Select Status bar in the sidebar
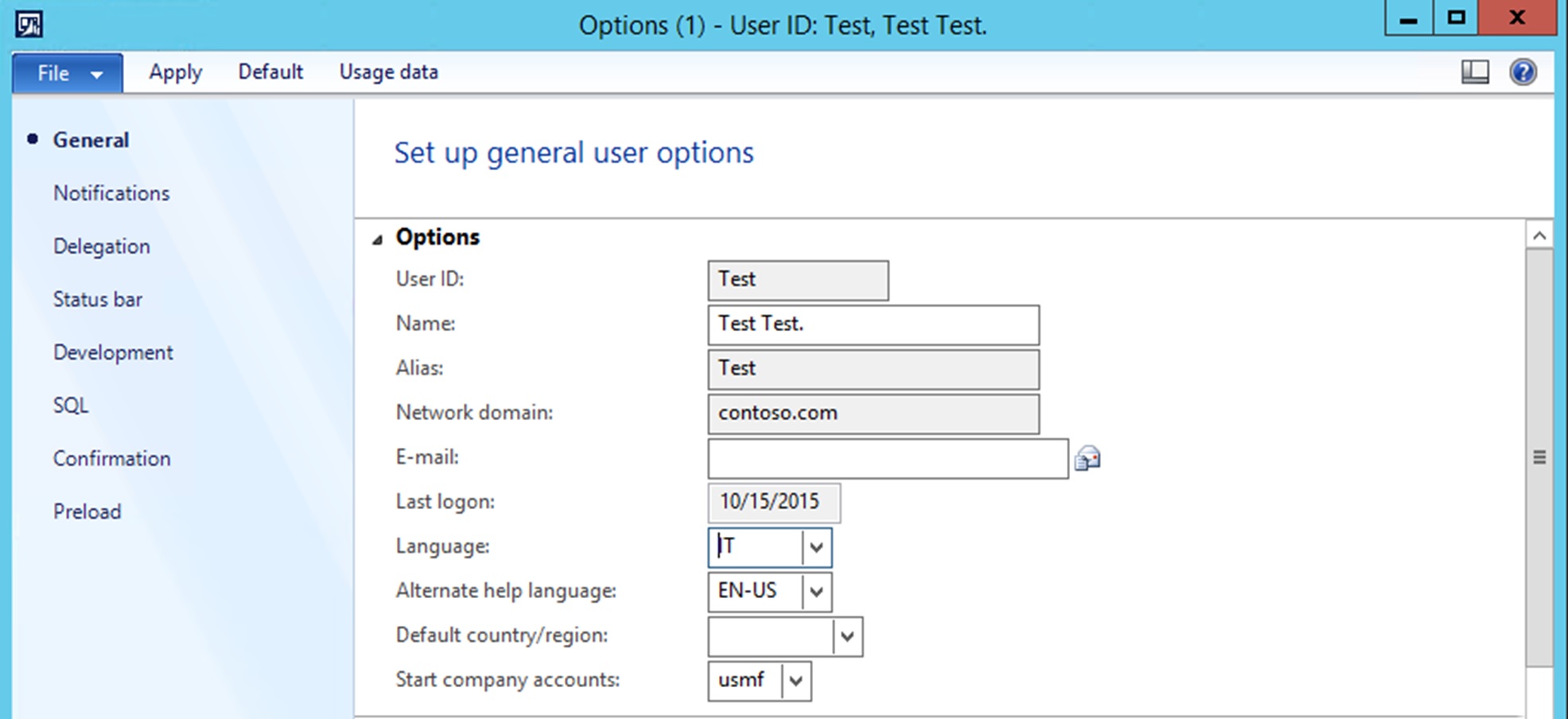1568x719 pixels. point(97,300)
